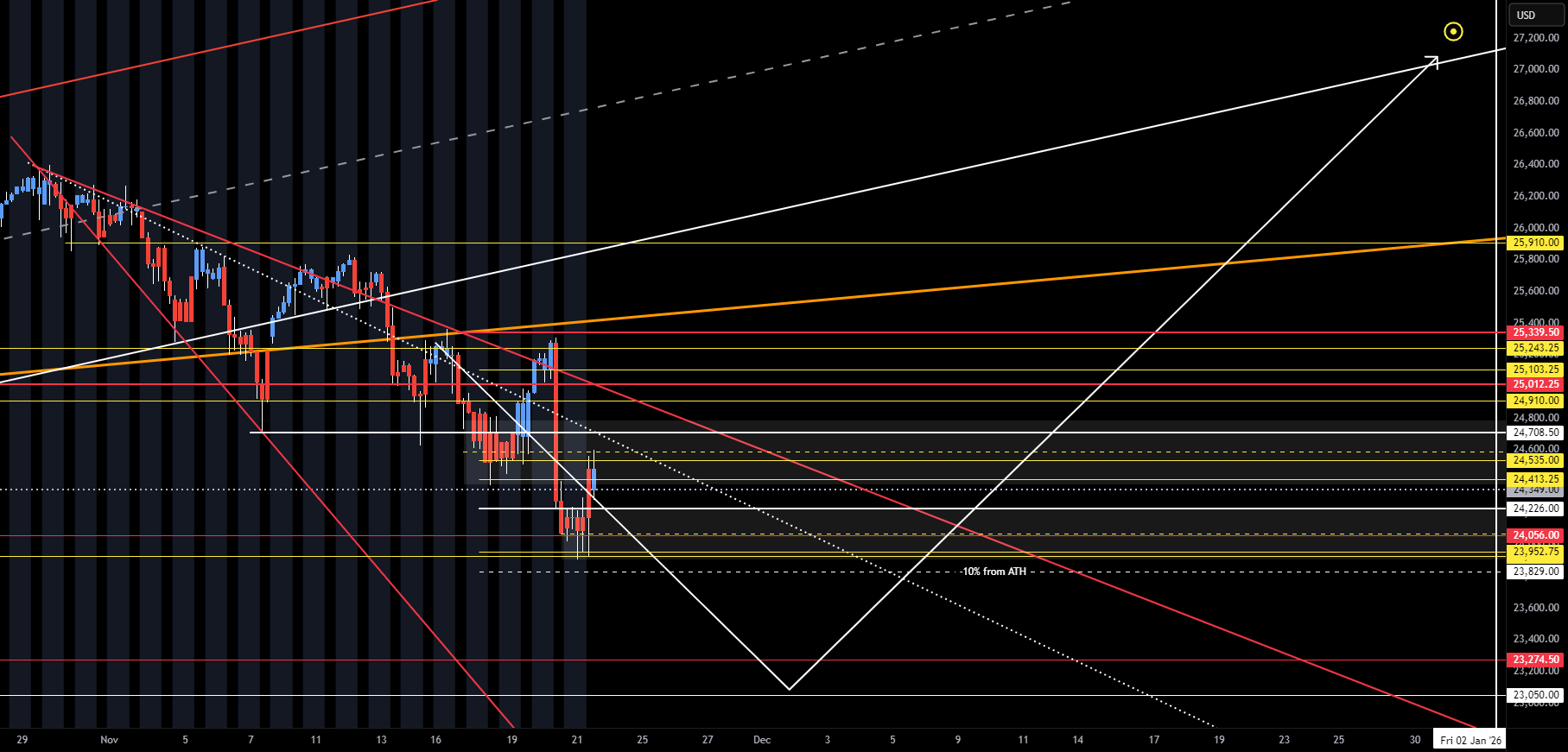1568x752 pixels.
Task: Select the 25,910.00 yellow price label
Action: point(1536,243)
